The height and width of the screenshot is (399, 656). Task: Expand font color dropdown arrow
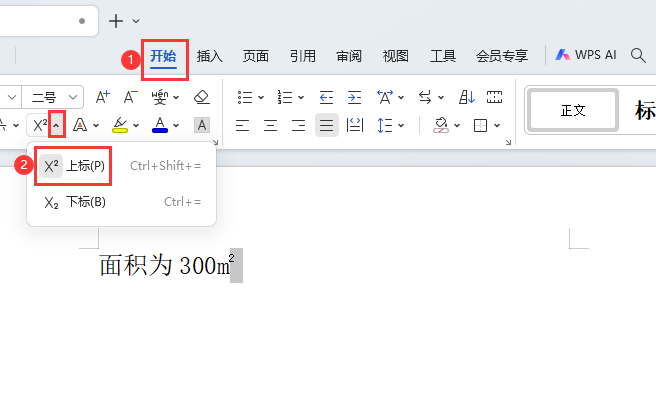(176, 125)
